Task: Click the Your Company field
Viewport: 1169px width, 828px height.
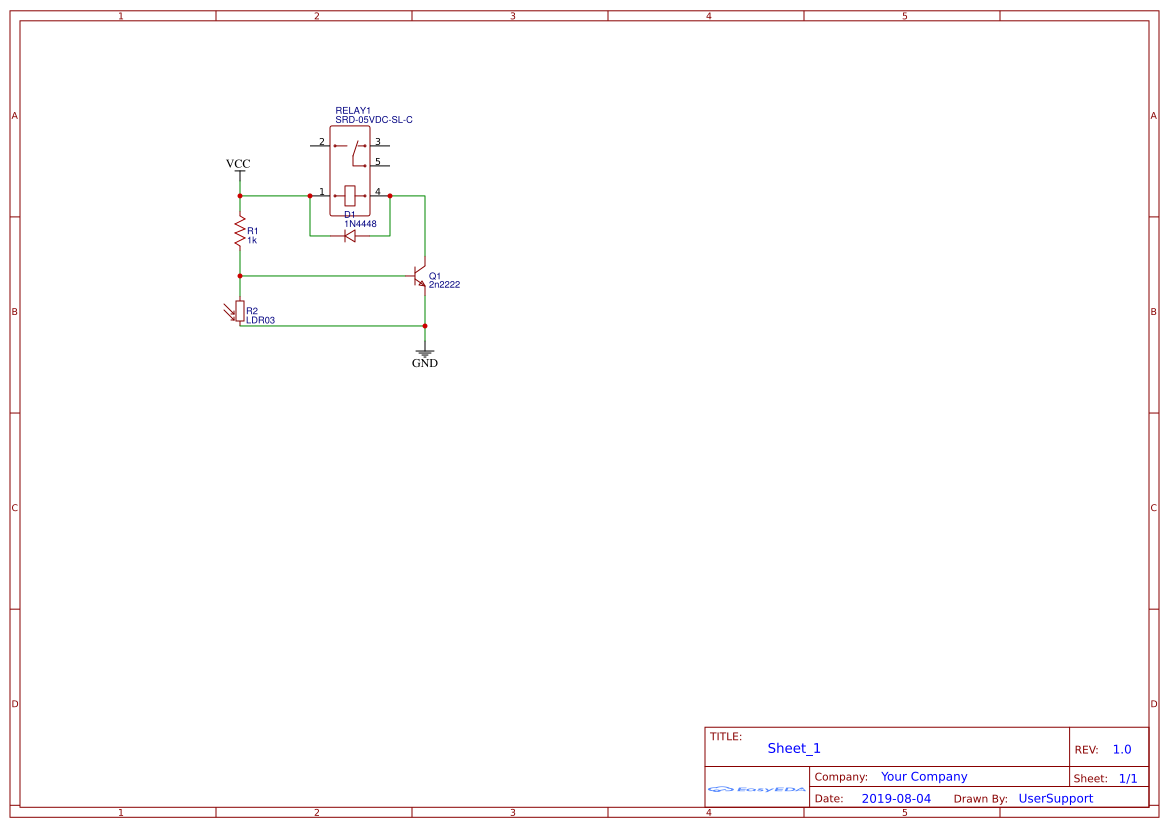Action: click(924, 777)
